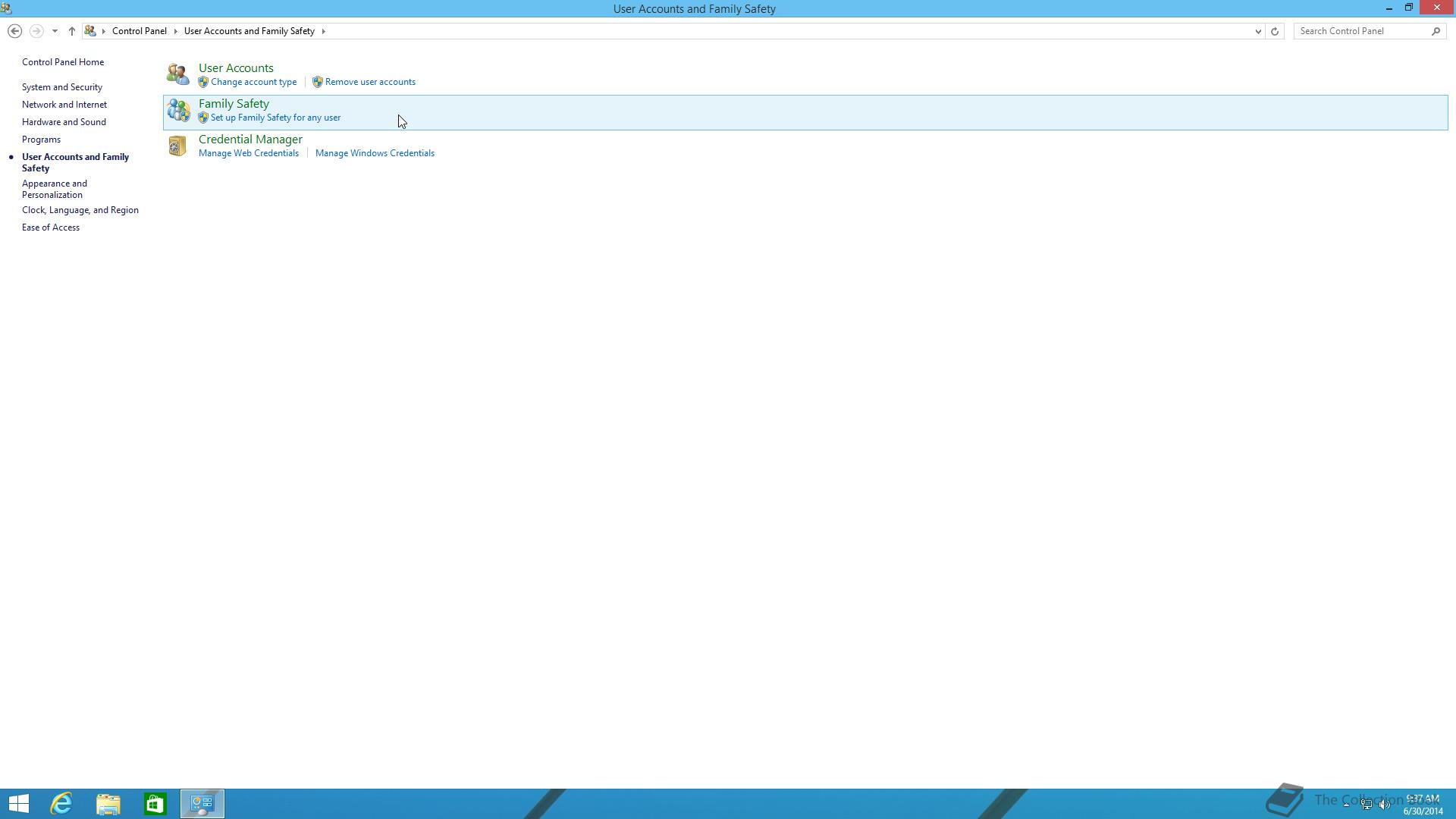
Task: Restore down the Control Panel window
Action: [x=1408, y=8]
